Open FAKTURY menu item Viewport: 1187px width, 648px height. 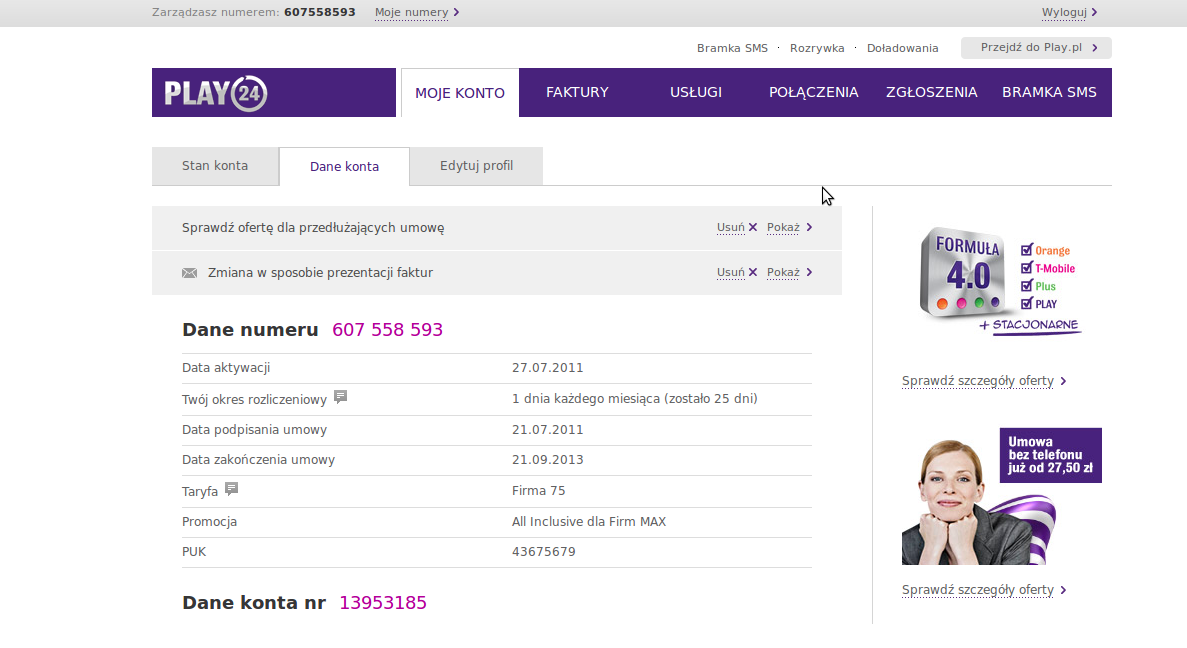578,92
